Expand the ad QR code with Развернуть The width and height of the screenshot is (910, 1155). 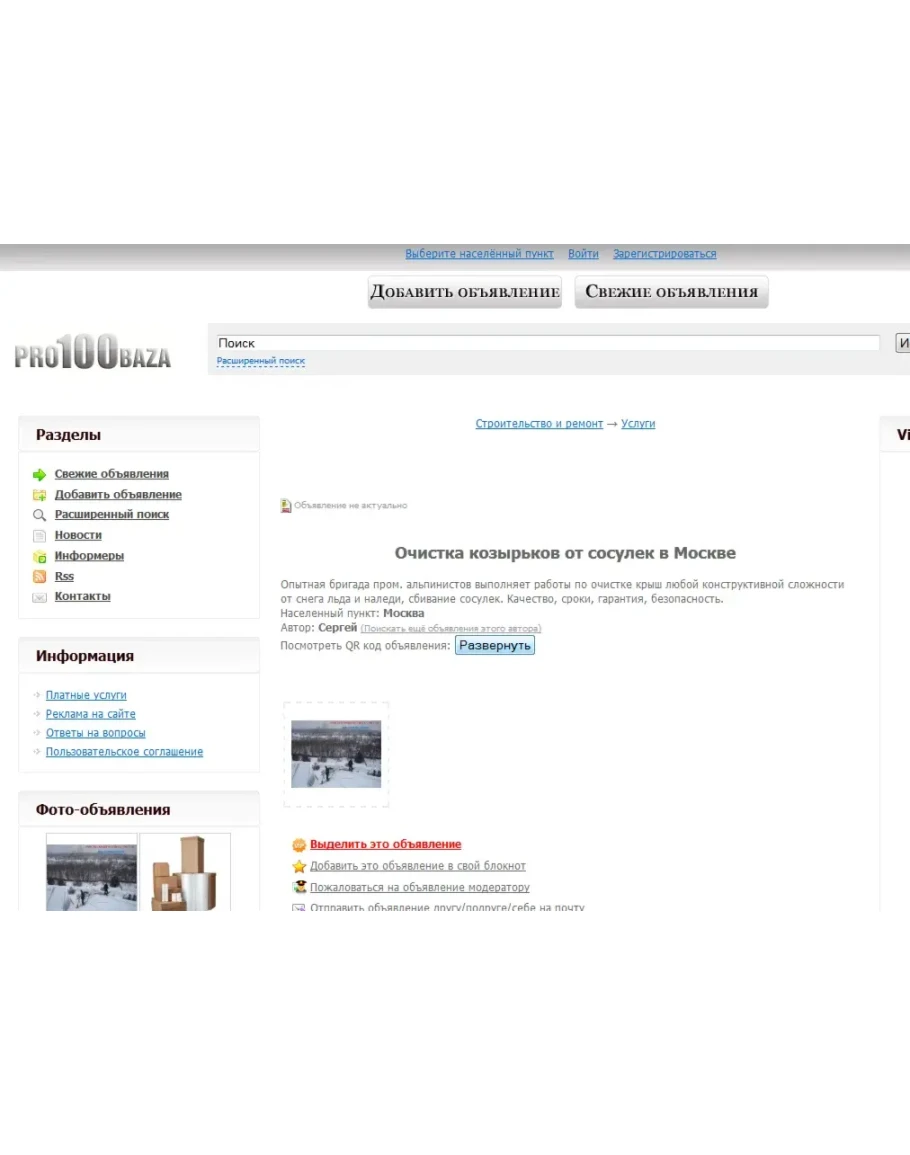(x=495, y=646)
